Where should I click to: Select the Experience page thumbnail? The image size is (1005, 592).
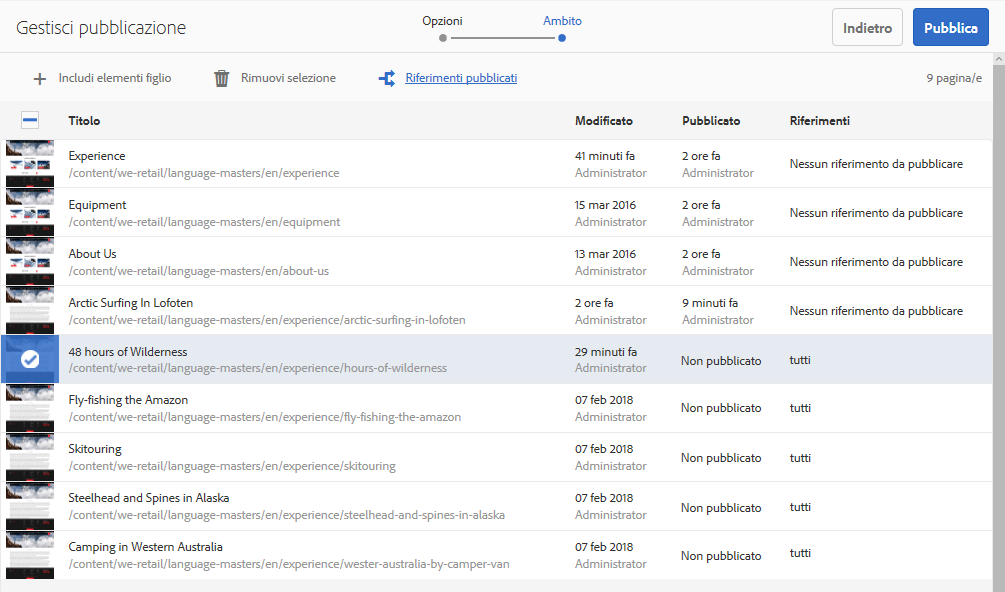(30, 164)
